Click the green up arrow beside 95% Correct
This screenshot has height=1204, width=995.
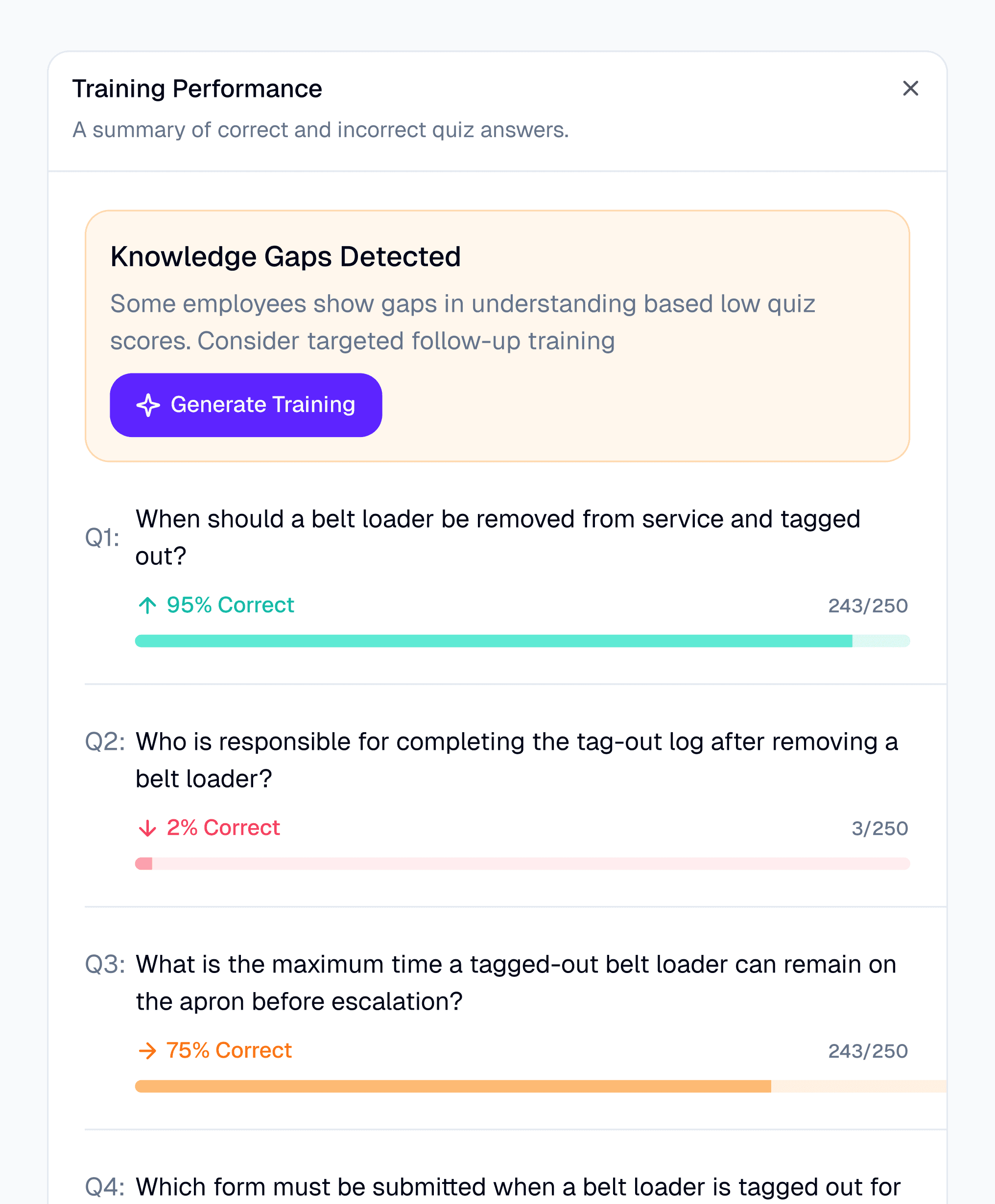tap(147, 605)
